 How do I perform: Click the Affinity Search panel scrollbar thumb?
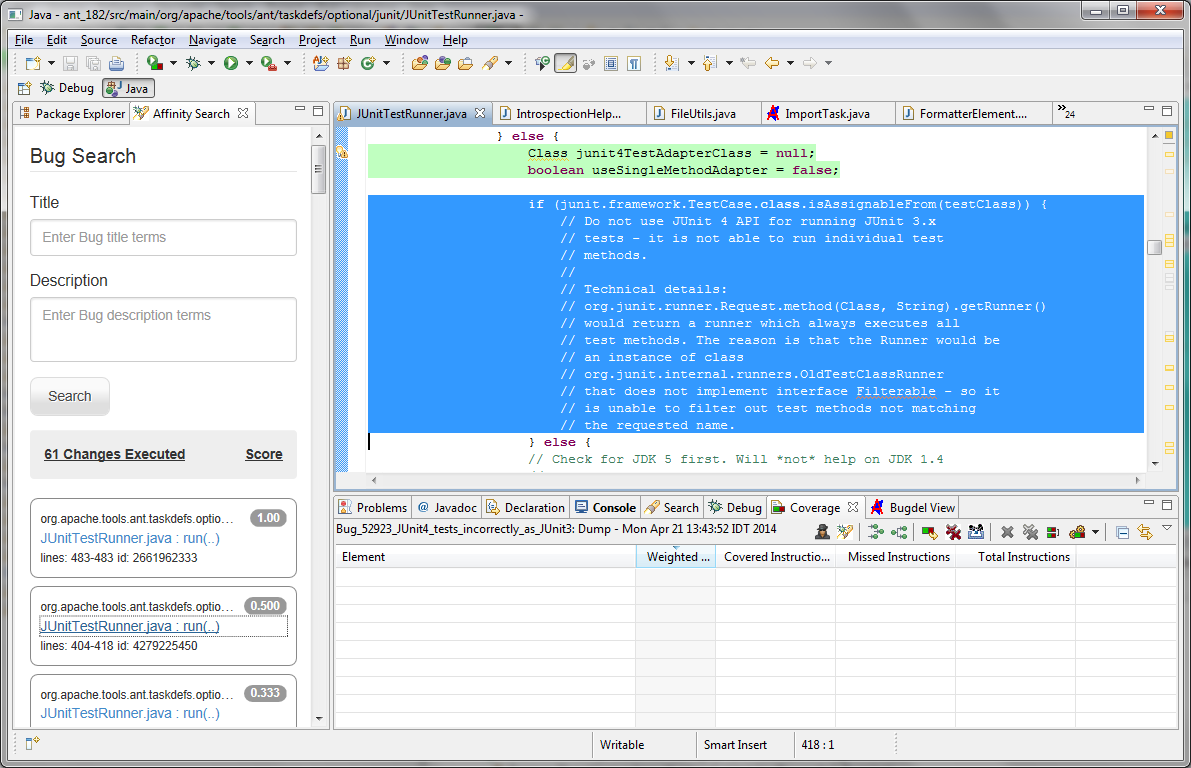coord(319,169)
